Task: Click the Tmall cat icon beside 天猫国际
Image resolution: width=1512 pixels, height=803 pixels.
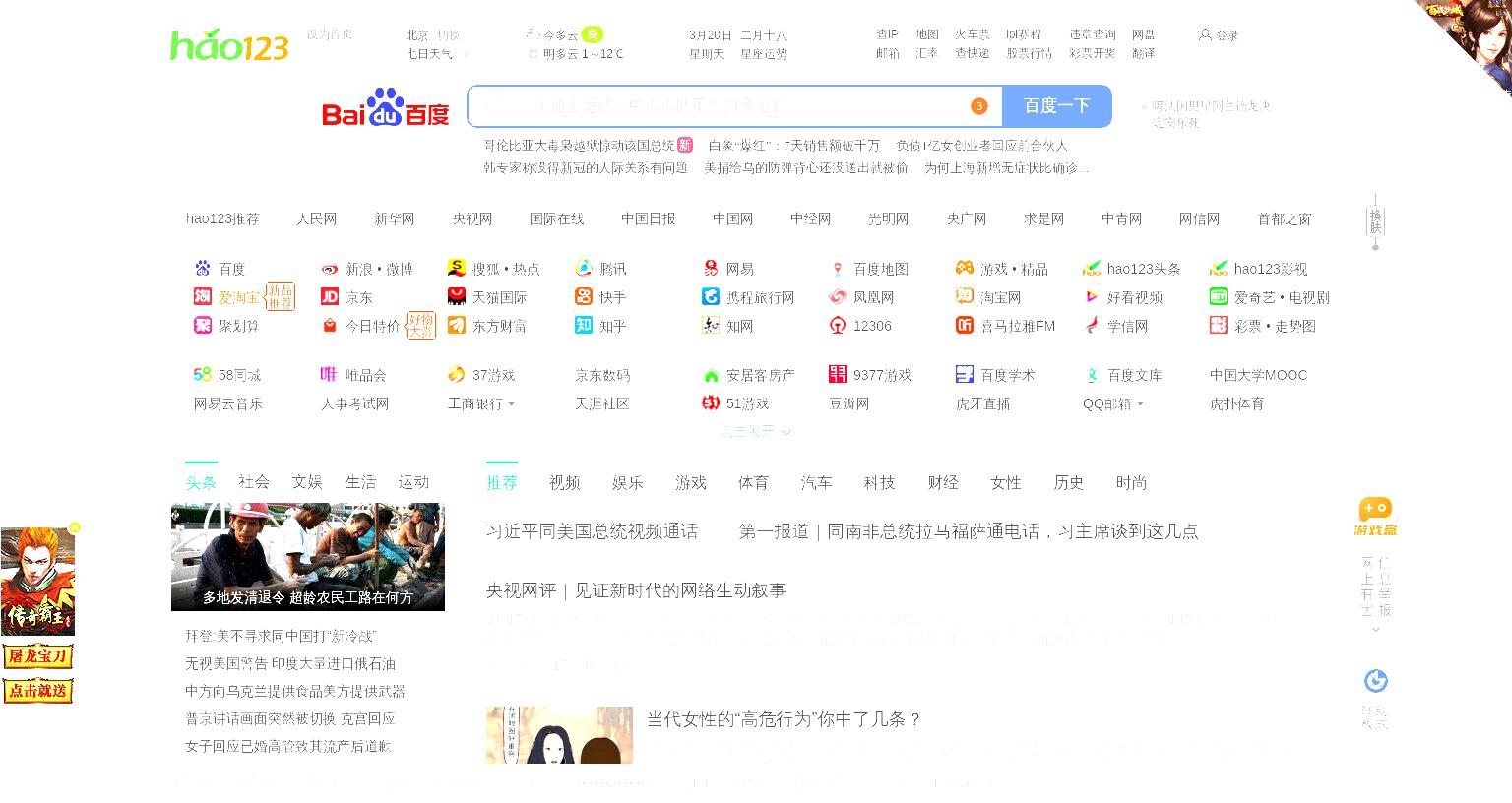Action: point(457,296)
